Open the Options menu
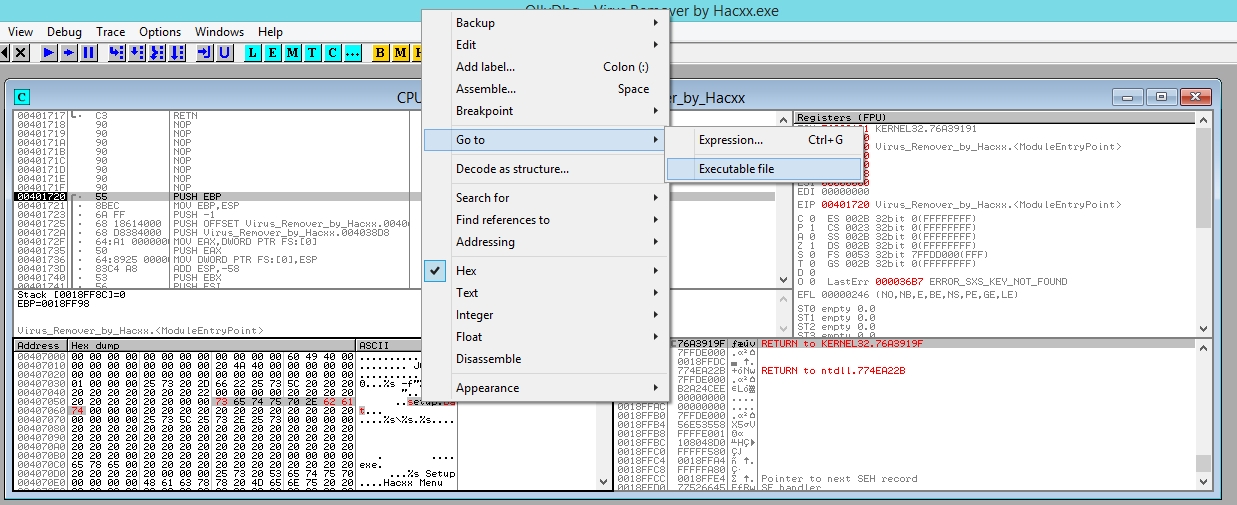 tap(160, 32)
